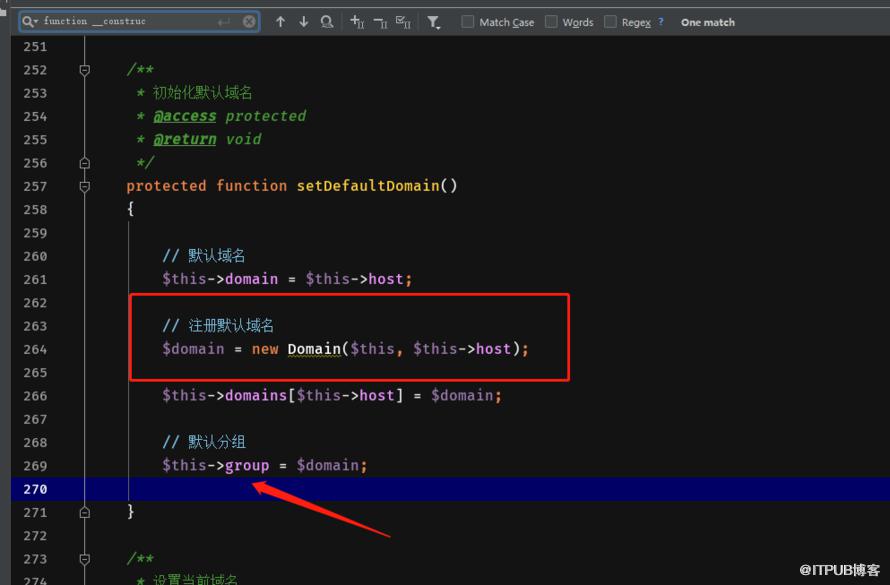
Task: Clear the search field with the X icon
Action: click(249, 22)
